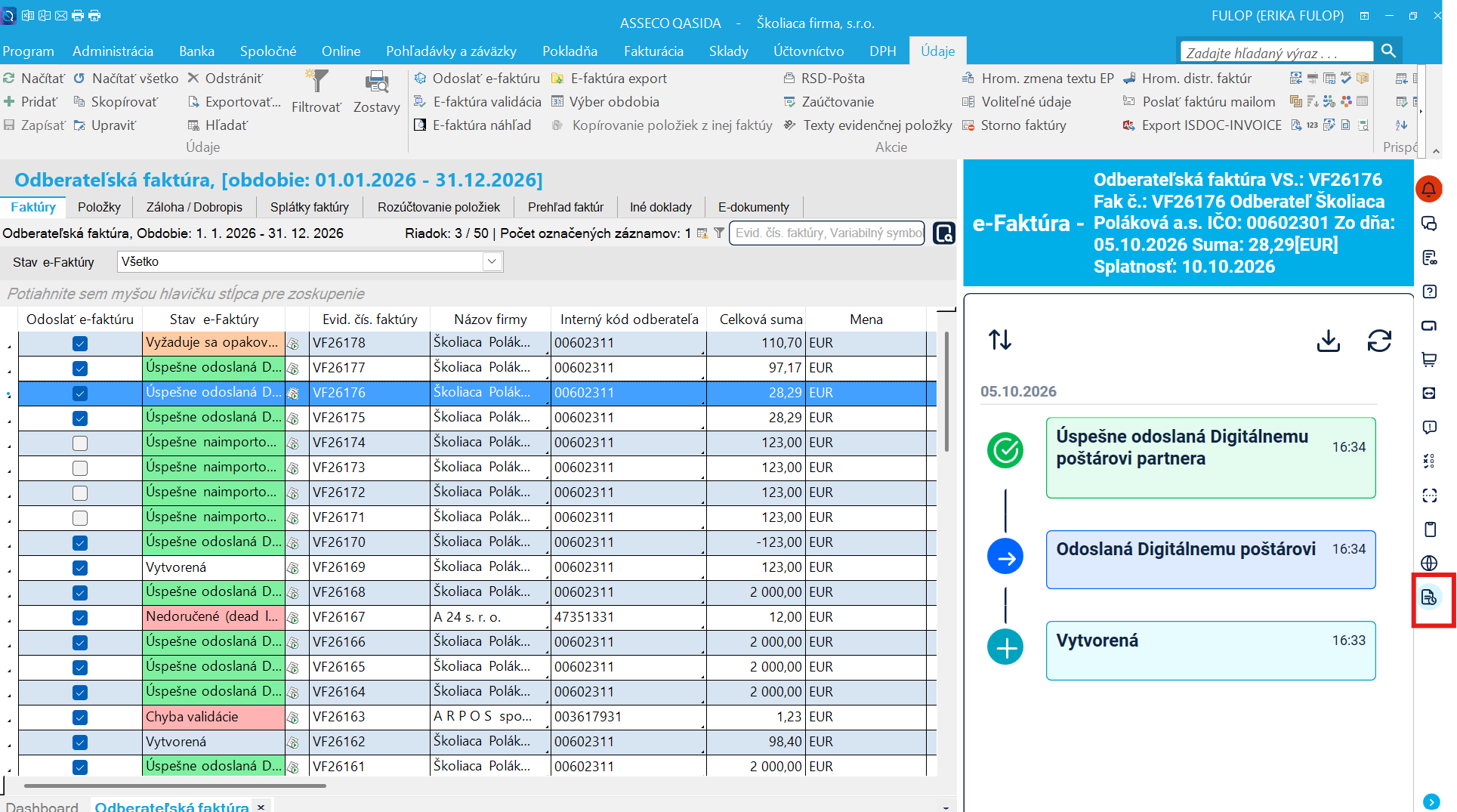Open the highlighted e-document sidebar icon
The width and height of the screenshot is (1457, 812).
pos(1429,597)
